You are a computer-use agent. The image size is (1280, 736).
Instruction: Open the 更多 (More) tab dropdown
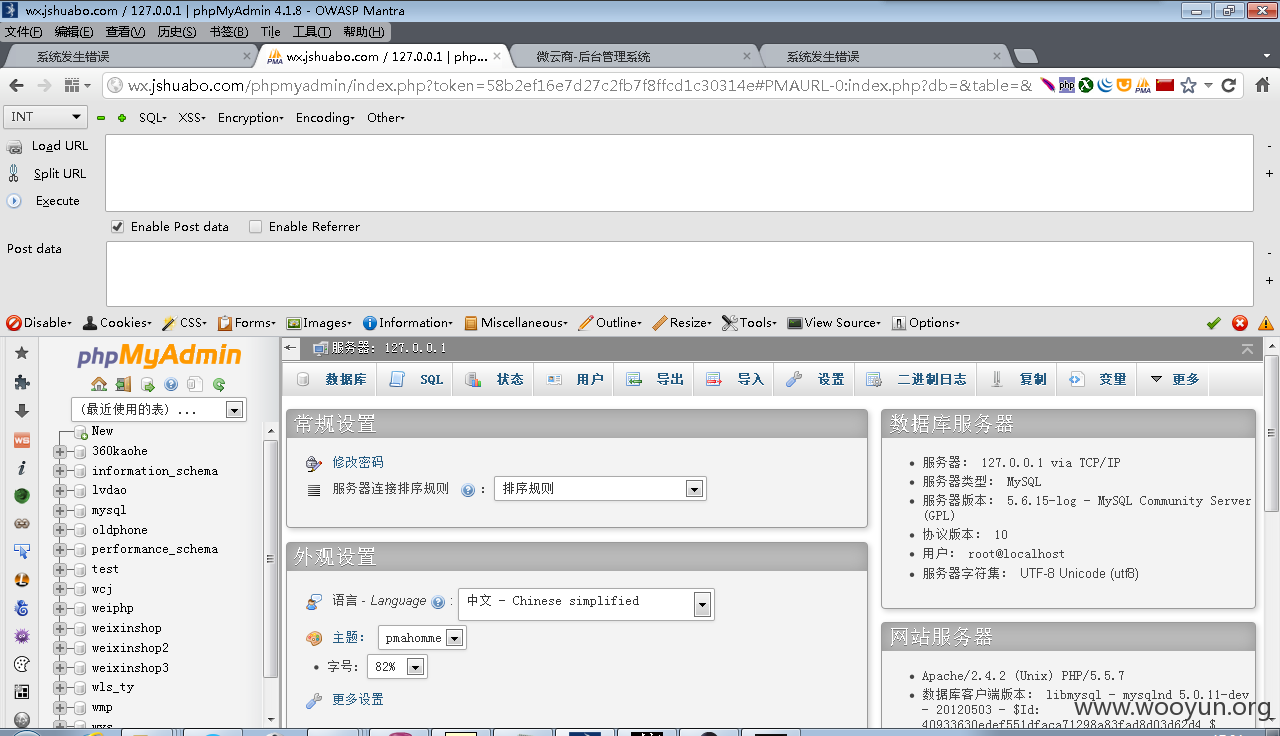point(1175,380)
